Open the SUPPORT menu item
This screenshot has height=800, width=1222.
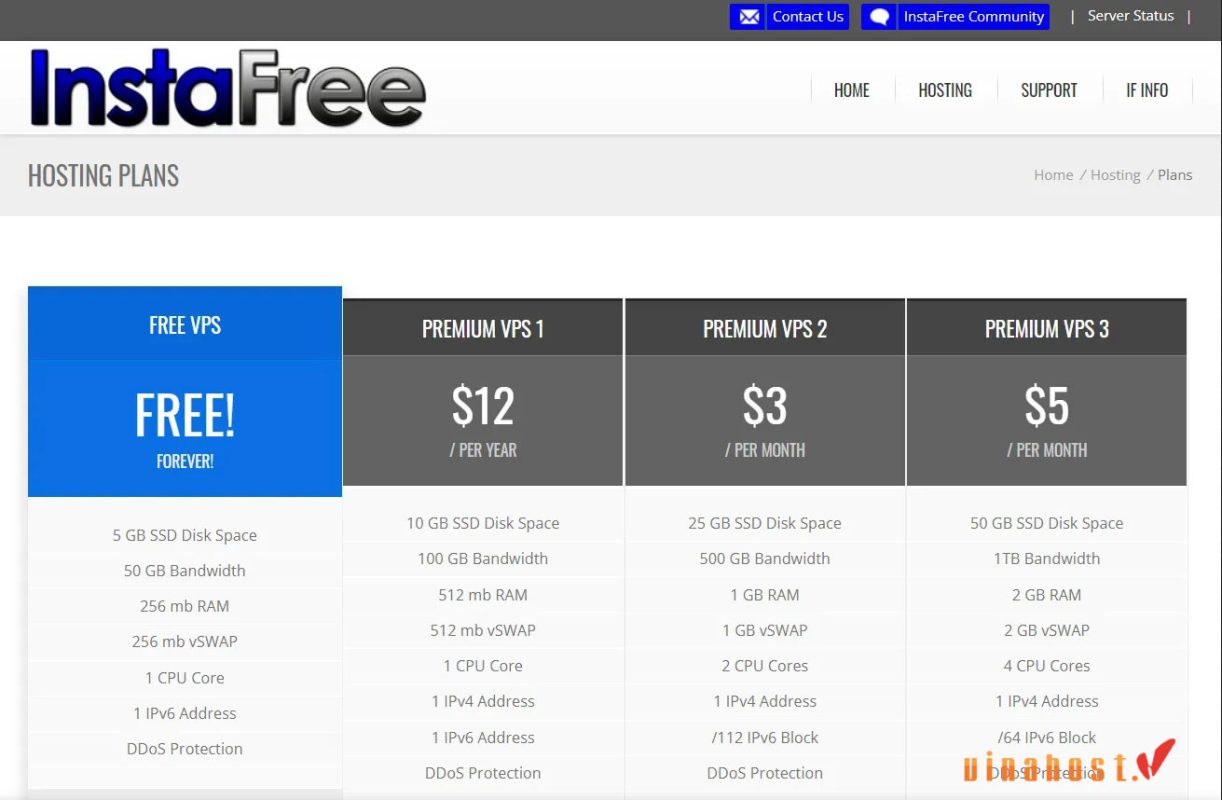1048,90
